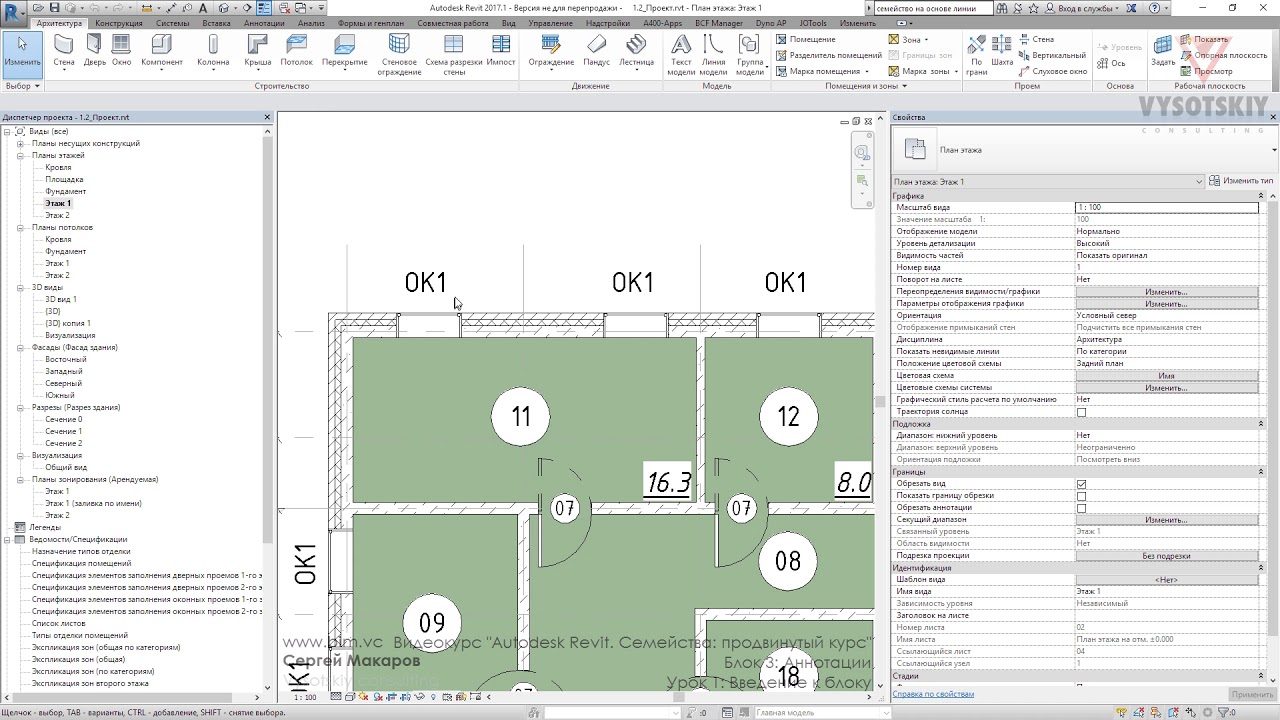Toggle the Траектория солнца checkbox

point(1081,412)
